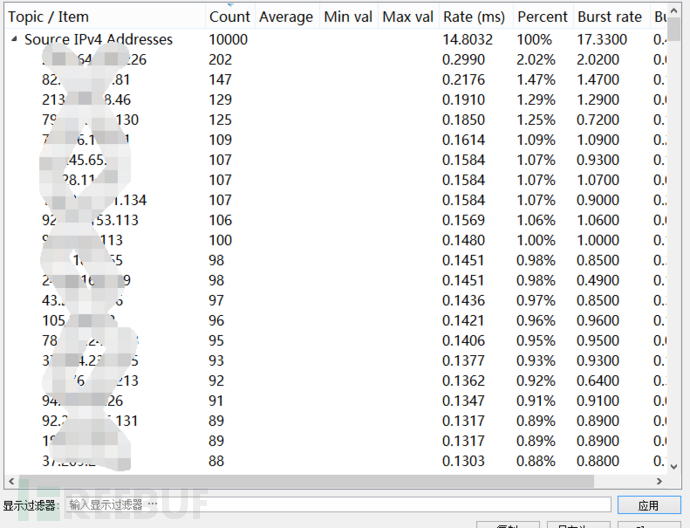Select the row with count 92
Viewport: 690px width, 528px height.
[x=336, y=381]
